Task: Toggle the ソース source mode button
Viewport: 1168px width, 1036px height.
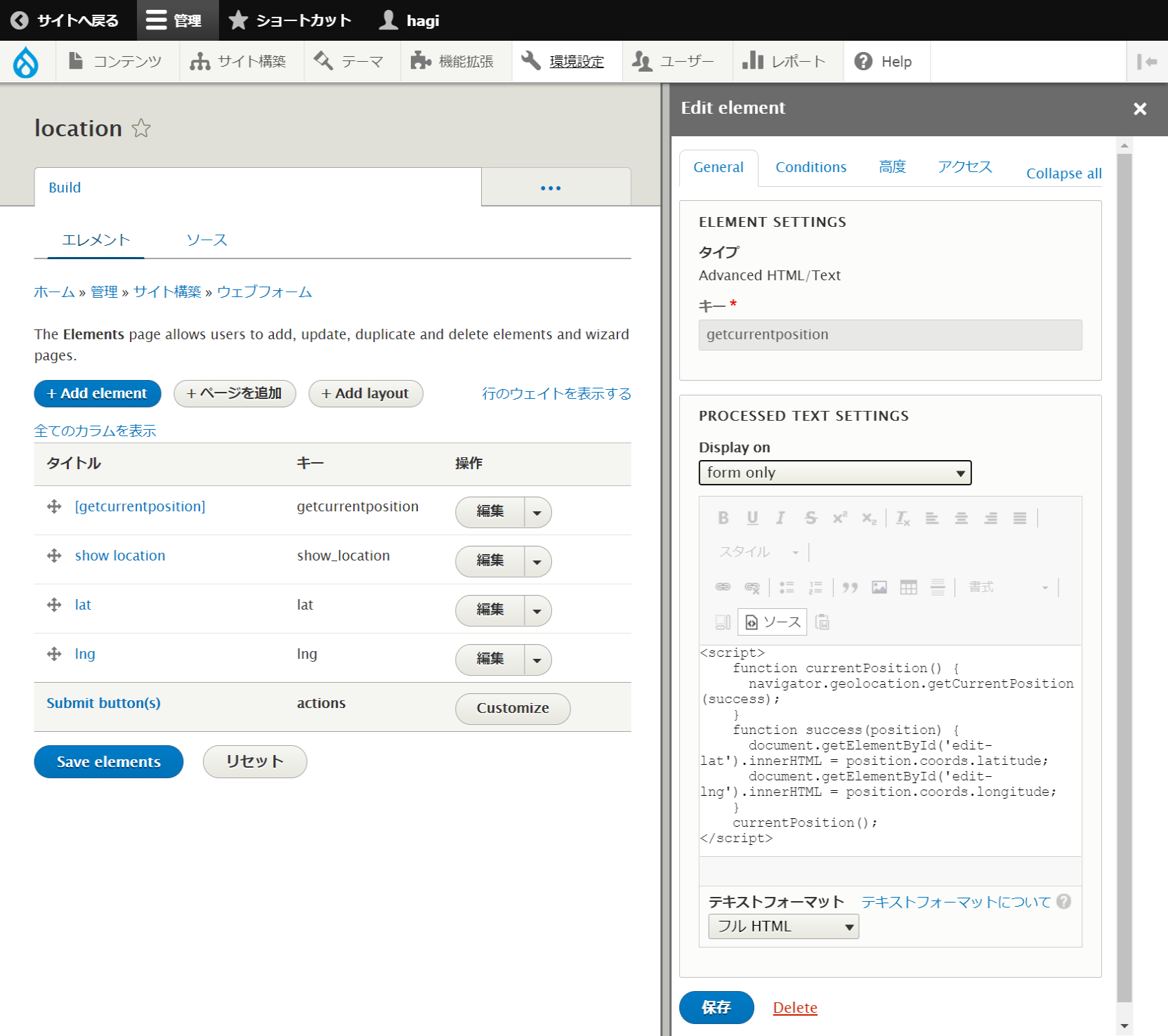Action: point(773,622)
